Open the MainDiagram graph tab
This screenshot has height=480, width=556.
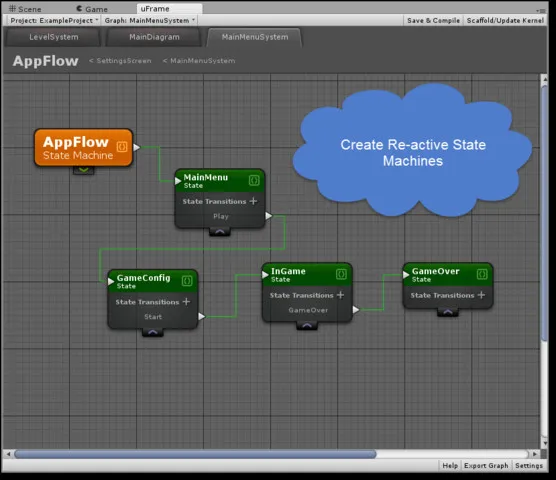pyautogui.click(x=154, y=37)
